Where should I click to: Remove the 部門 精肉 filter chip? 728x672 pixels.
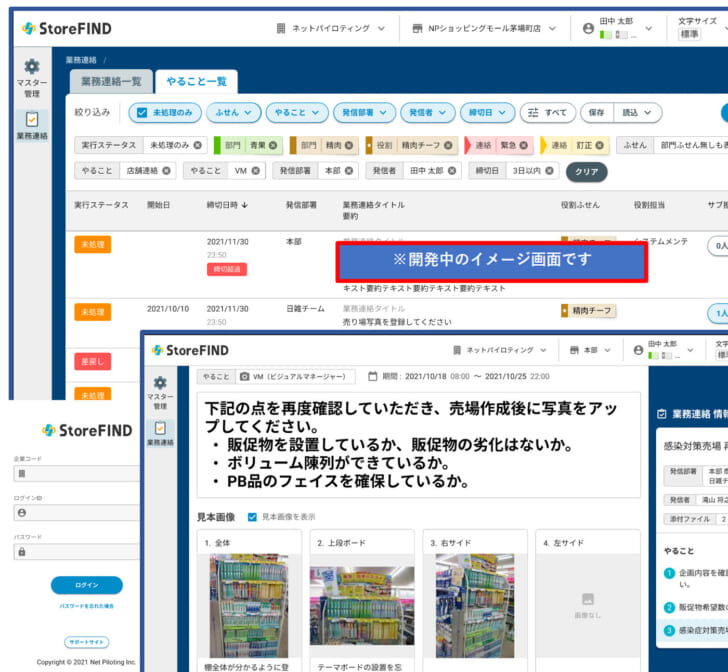(x=349, y=145)
